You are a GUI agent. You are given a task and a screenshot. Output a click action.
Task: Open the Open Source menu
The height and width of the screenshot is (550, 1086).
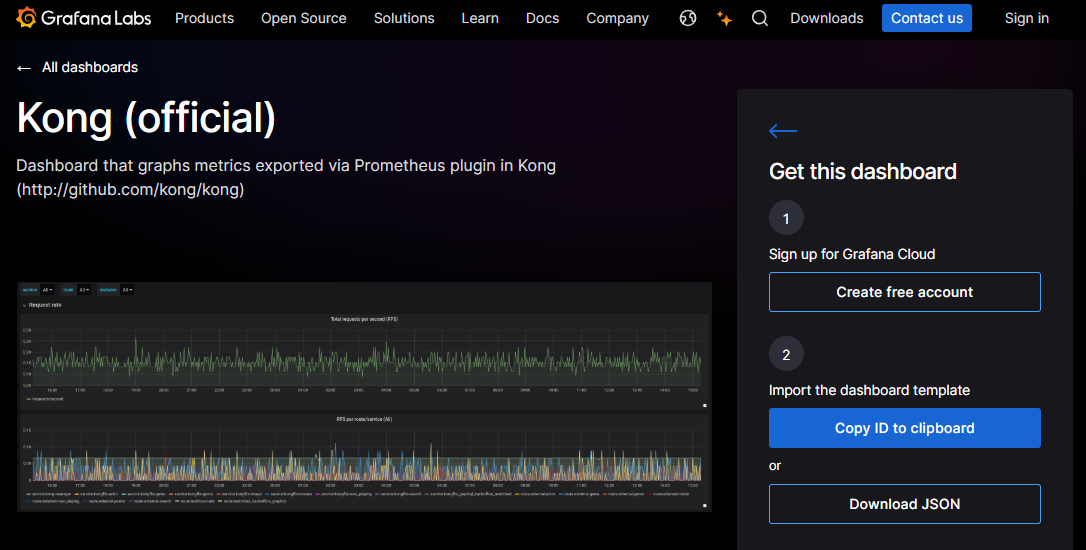[x=303, y=18]
